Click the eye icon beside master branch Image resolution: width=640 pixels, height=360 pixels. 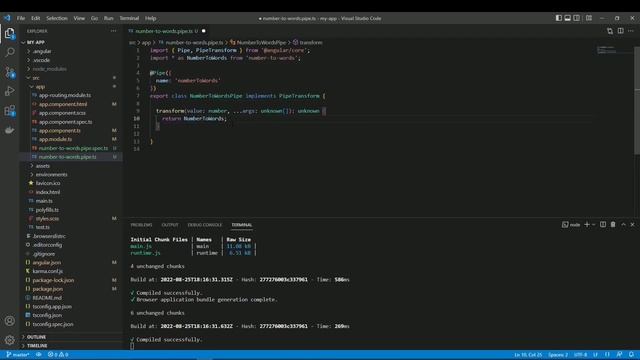pos(39,355)
